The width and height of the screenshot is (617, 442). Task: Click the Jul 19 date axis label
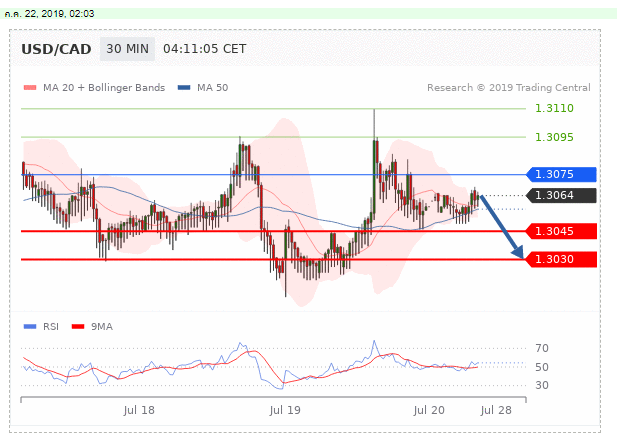coord(285,410)
